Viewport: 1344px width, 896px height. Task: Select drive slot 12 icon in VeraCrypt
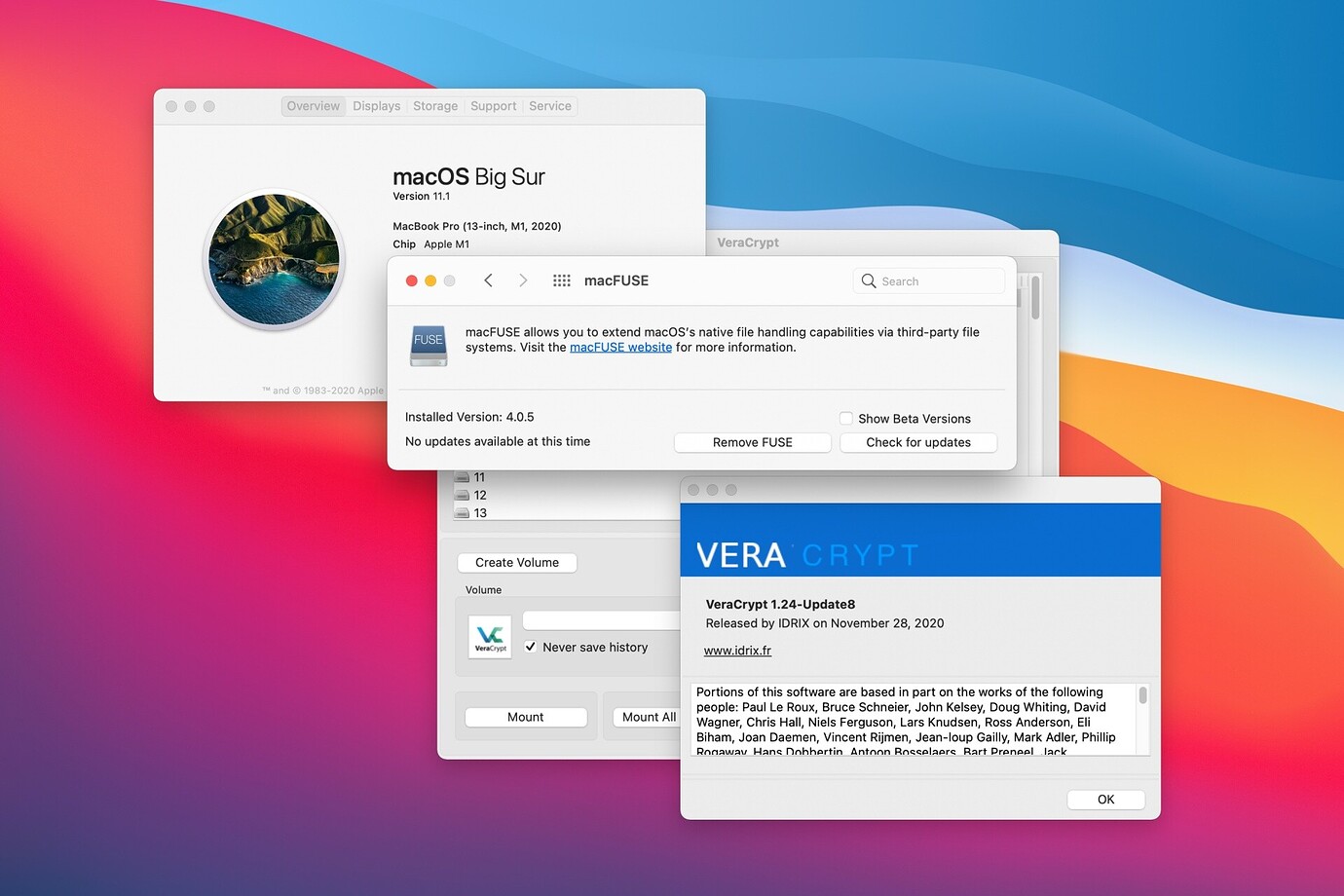pos(463,495)
